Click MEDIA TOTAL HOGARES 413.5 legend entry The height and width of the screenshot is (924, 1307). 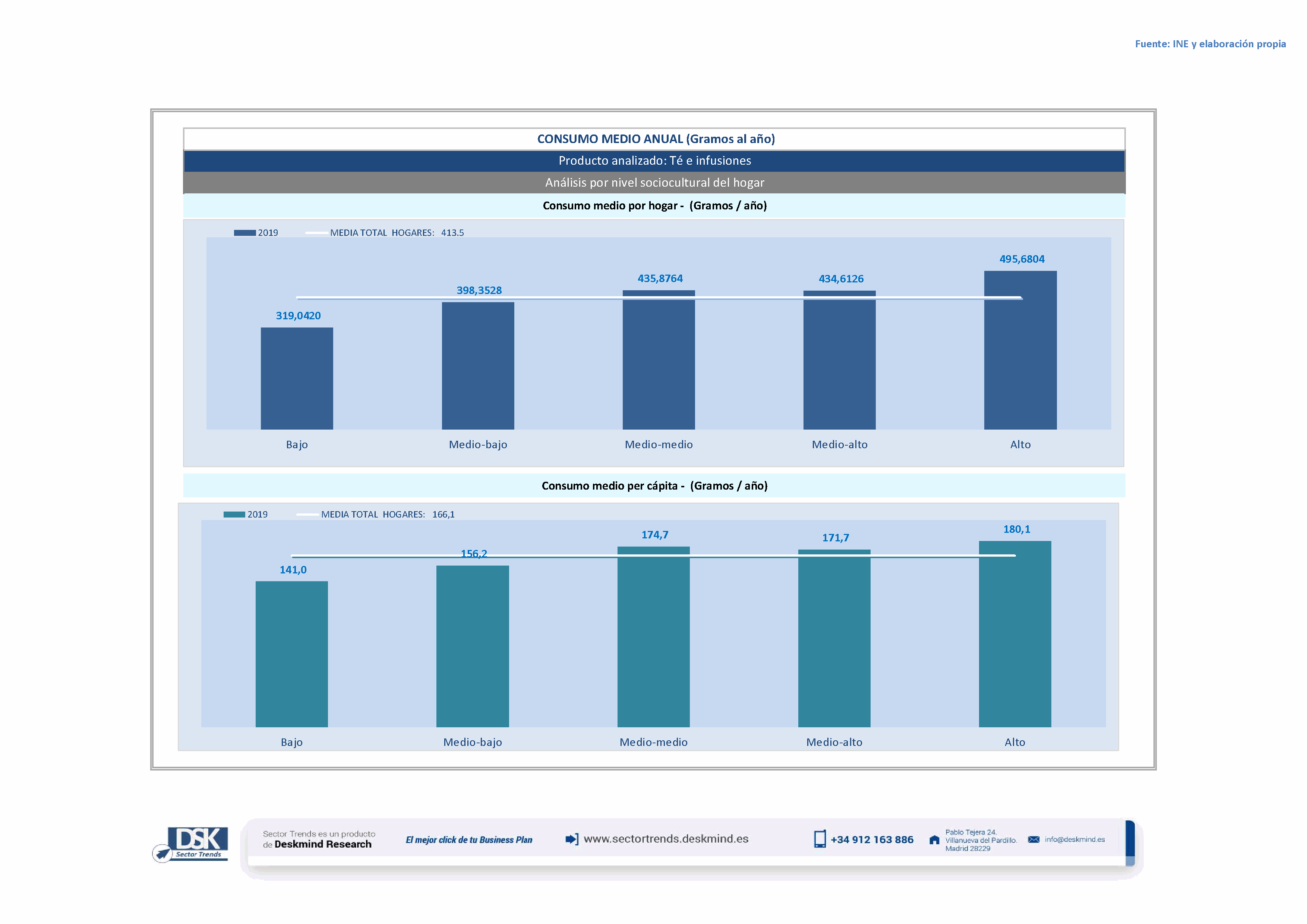(x=396, y=233)
